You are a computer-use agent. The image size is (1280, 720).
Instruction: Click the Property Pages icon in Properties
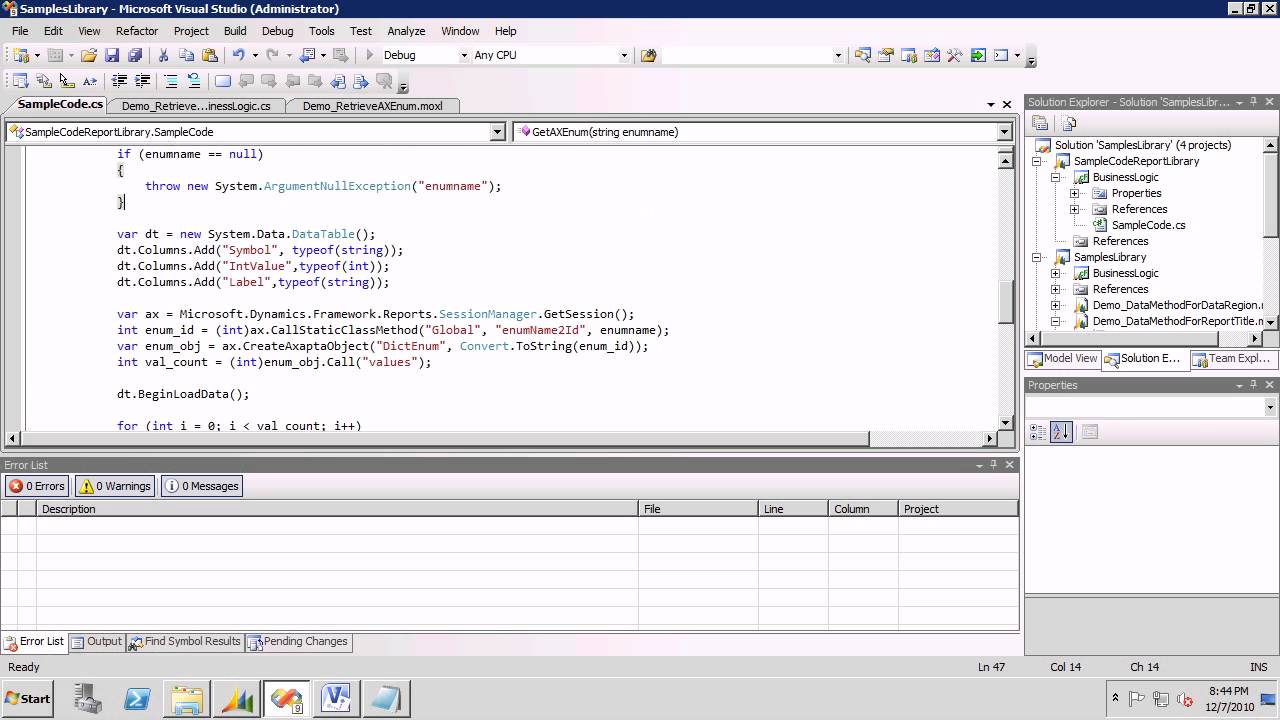tap(1090, 432)
